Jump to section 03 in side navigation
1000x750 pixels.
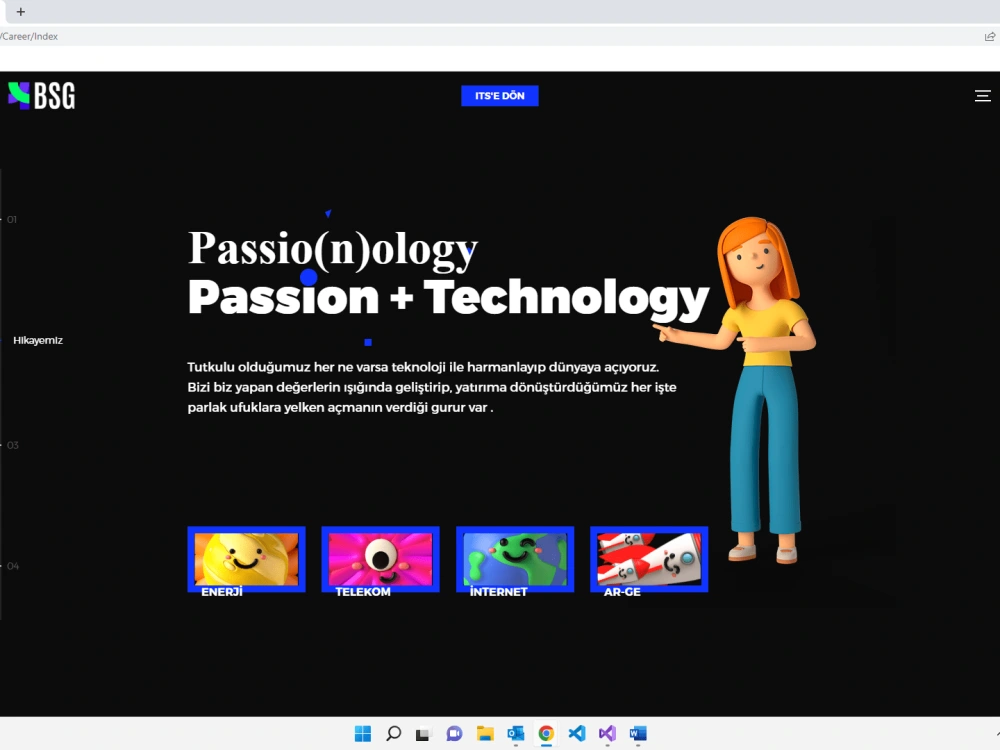pos(13,445)
